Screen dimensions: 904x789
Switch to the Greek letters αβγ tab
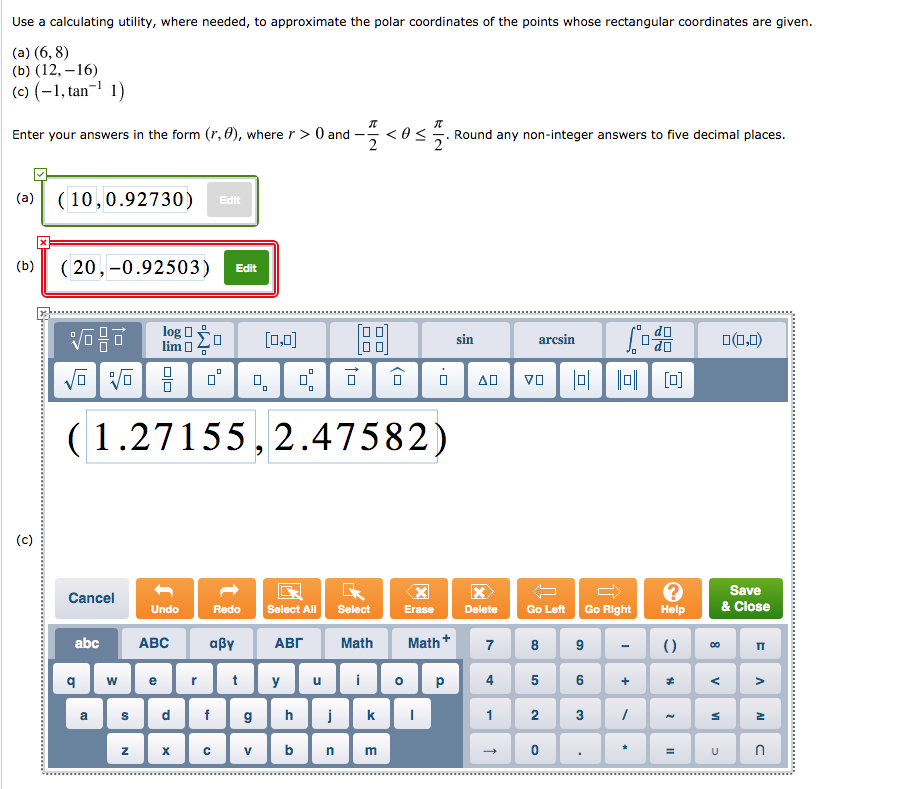tap(221, 644)
